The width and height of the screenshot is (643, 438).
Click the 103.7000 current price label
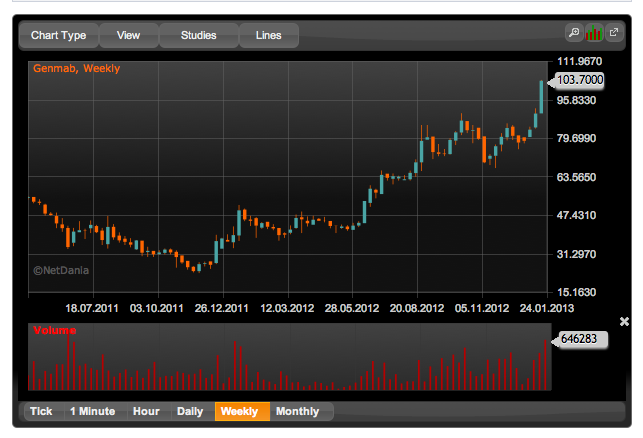click(579, 80)
